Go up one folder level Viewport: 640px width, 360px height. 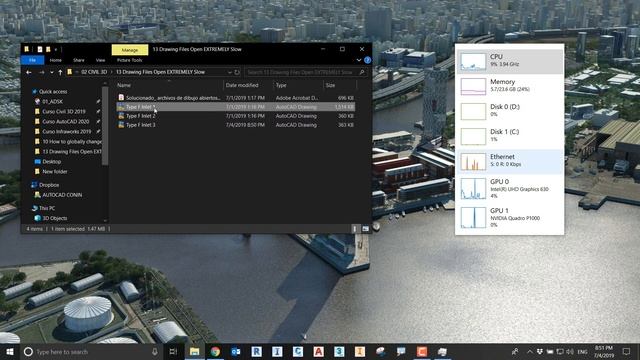pyautogui.click(x=60, y=72)
